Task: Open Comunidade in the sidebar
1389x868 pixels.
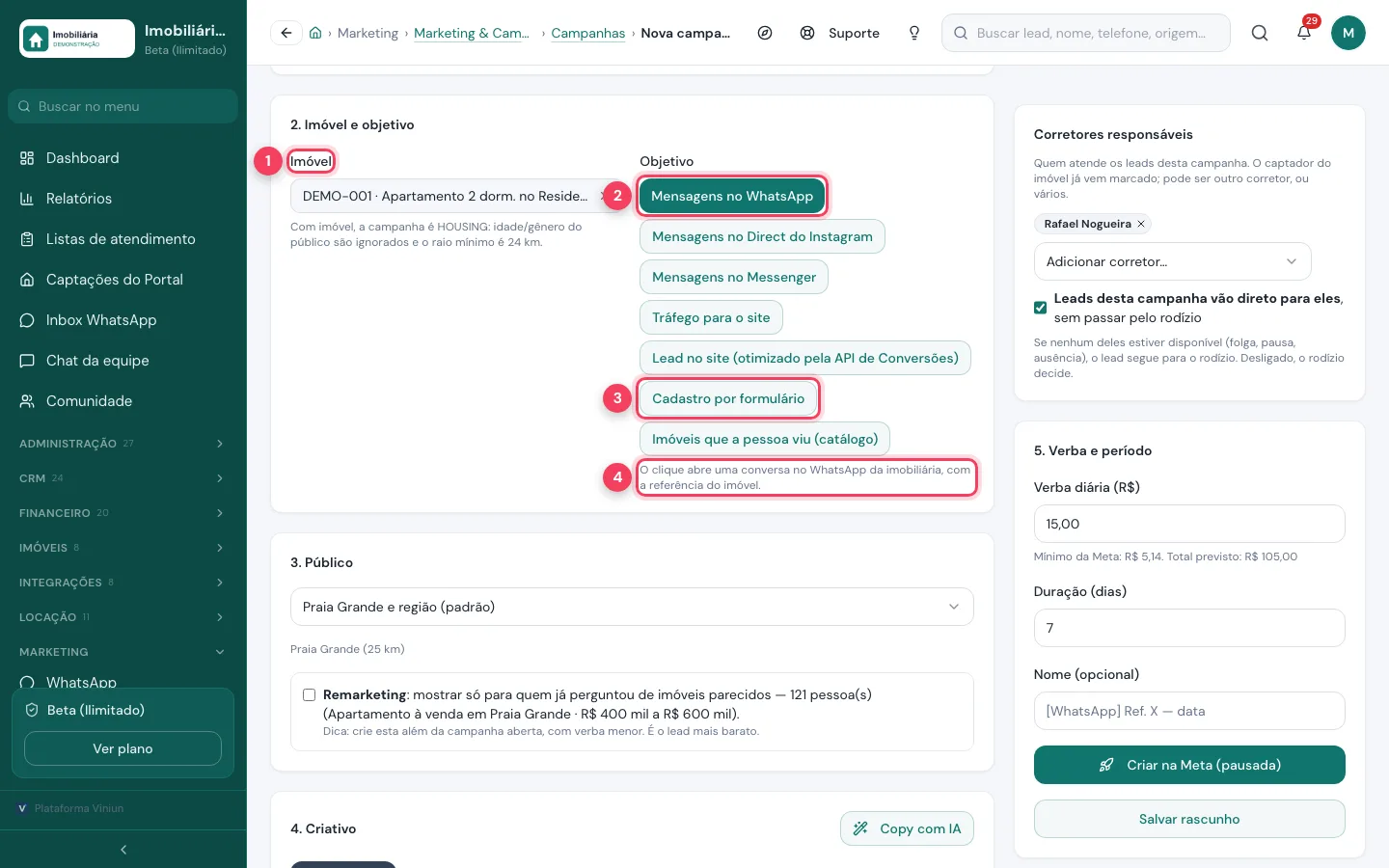Action: coord(123,401)
